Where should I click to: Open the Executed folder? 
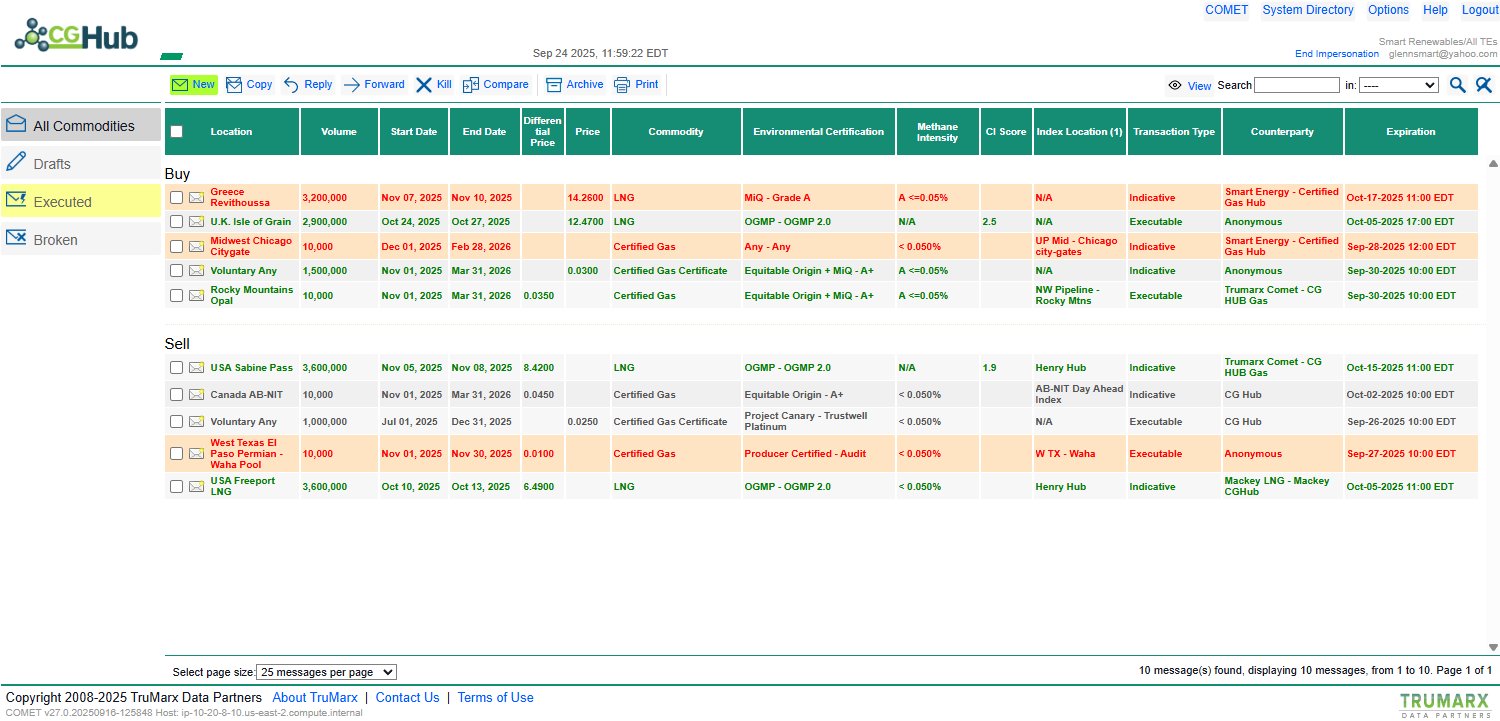click(x=81, y=201)
